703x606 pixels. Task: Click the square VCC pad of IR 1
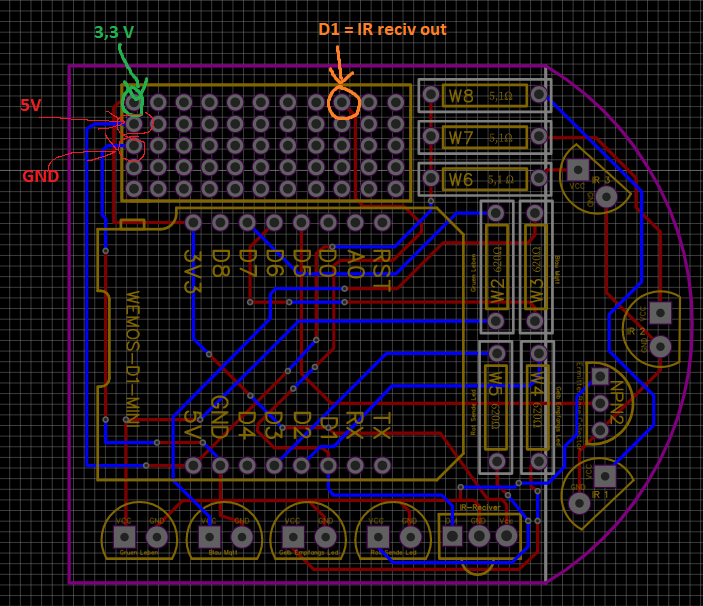pos(605,476)
